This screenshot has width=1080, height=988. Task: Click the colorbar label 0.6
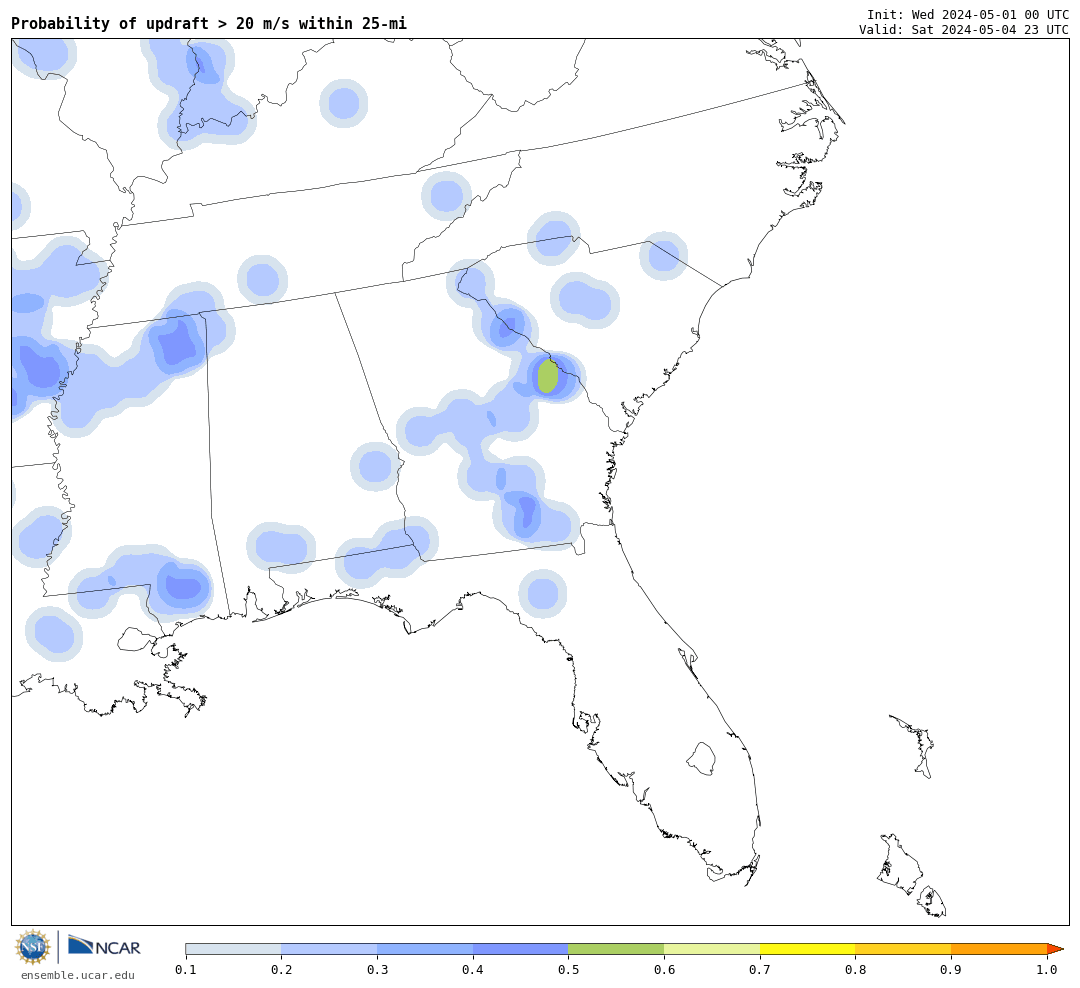pyautogui.click(x=665, y=969)
